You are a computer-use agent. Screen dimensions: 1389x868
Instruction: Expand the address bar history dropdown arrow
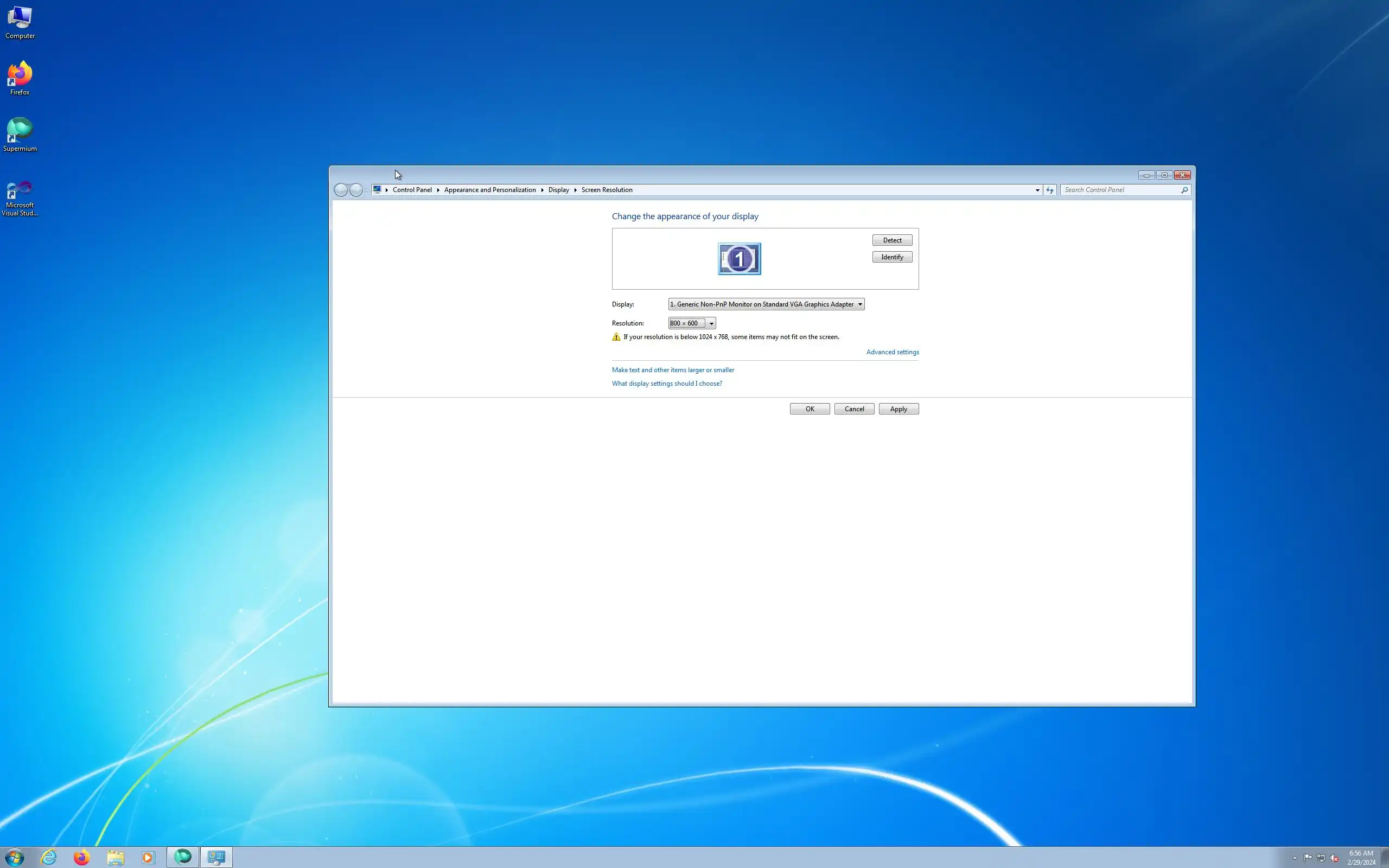click(x=1037, y=190)
